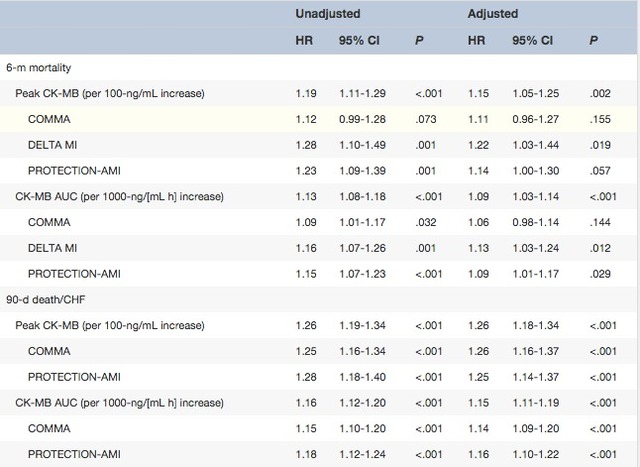The width and height of the screenshot is (640, 467).
Task: Click the unadjusted HR value 1.19
Action: [x=306, y=93]
